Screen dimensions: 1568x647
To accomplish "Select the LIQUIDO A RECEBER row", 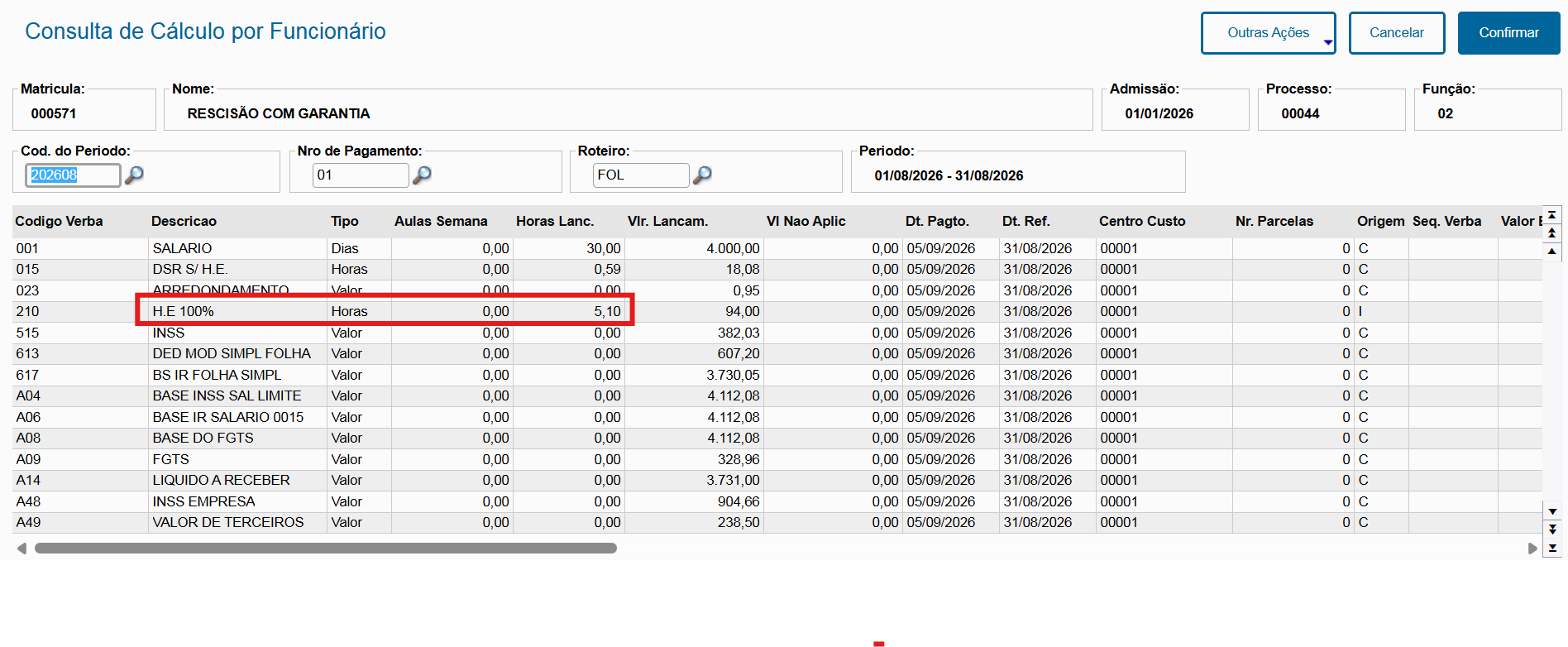I will 777,481.
